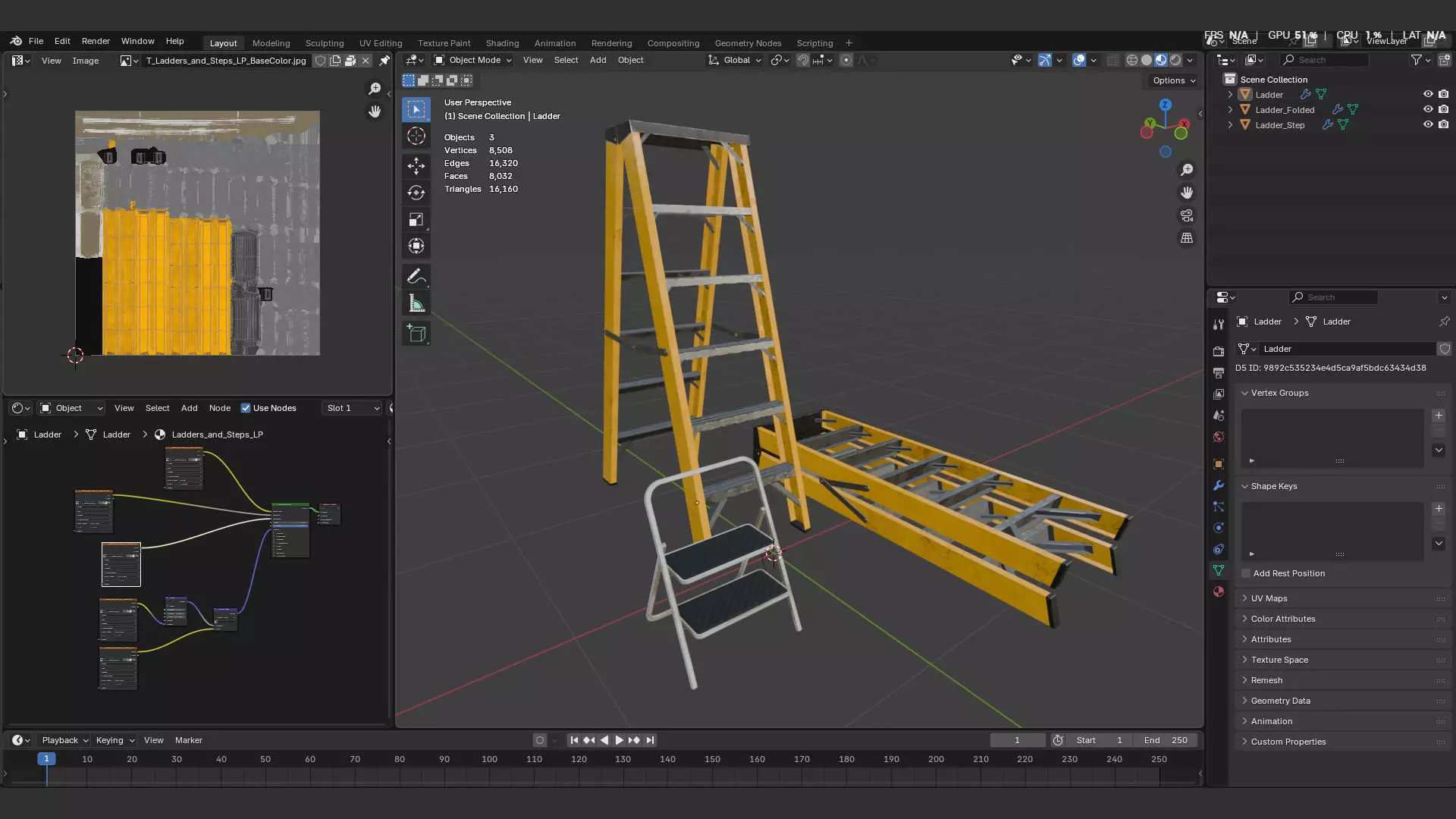
Task: Hide Ladder_Folded in the viewport
Action: click(x=1428, y=109)
